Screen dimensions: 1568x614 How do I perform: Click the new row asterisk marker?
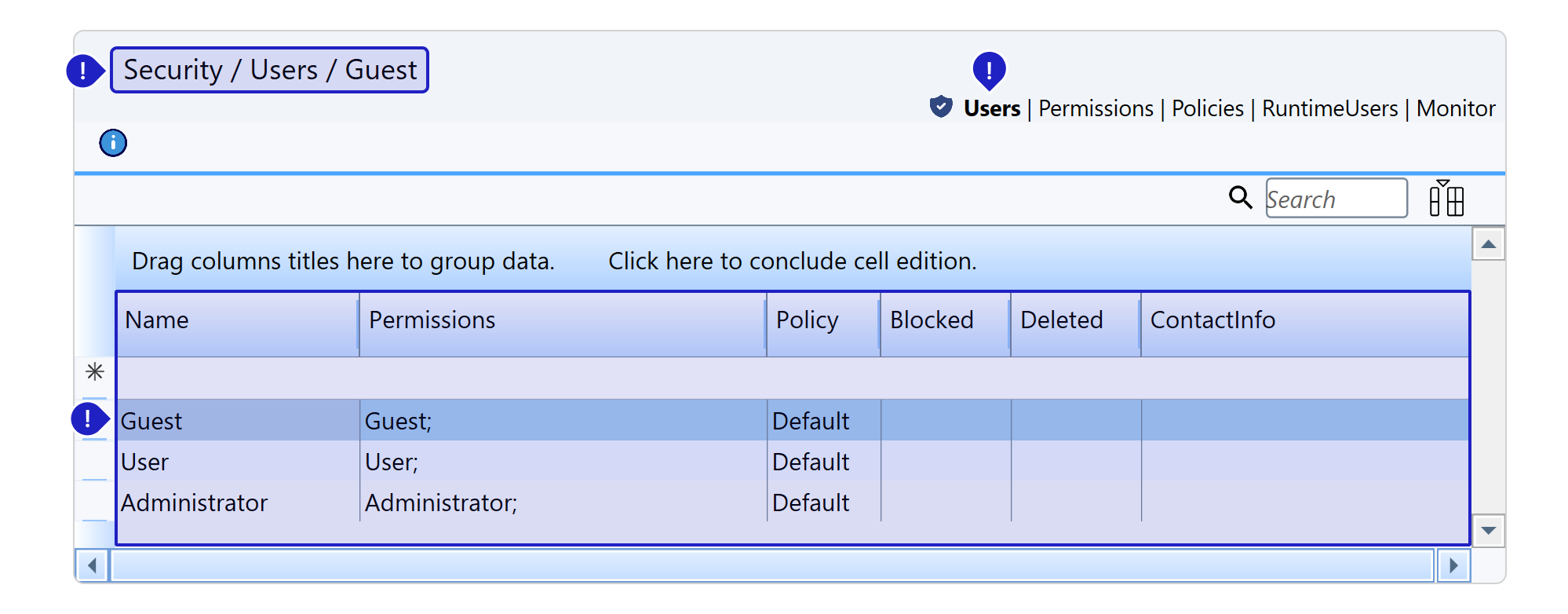point(95,371)
